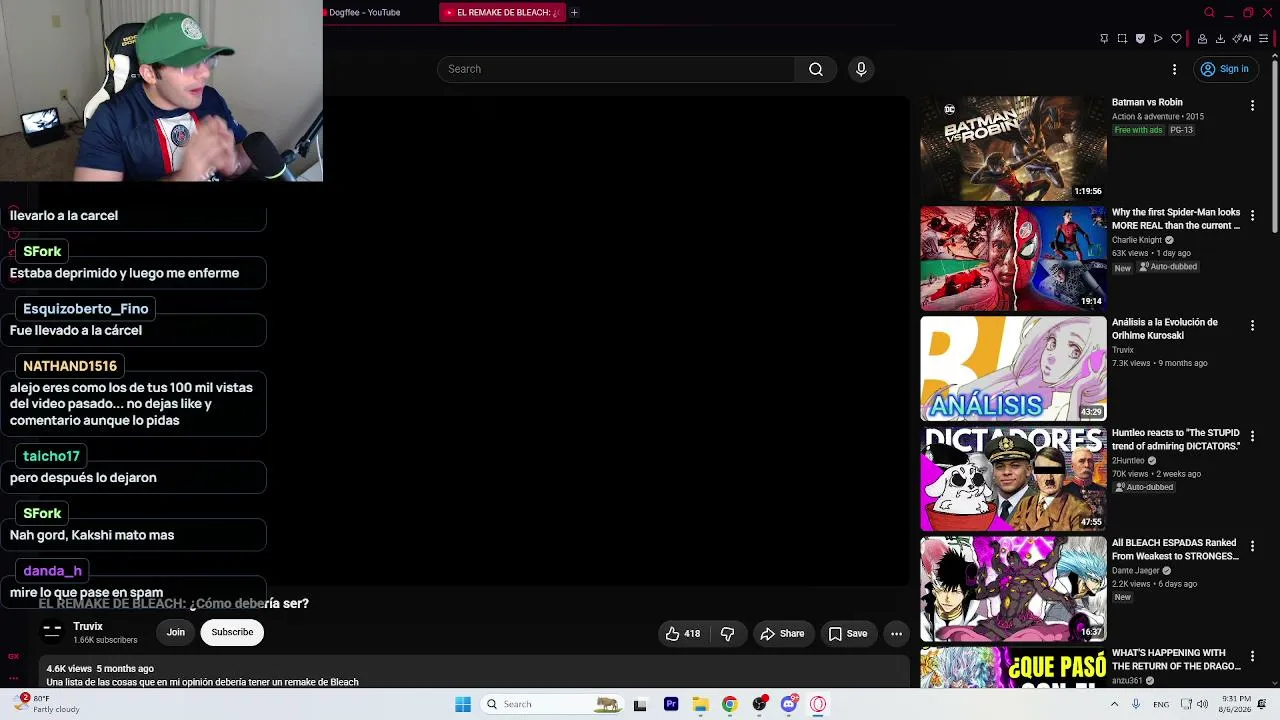Click the ENG language indicator in tray
Screen dimensions: 1280x720
point(1161,704)
